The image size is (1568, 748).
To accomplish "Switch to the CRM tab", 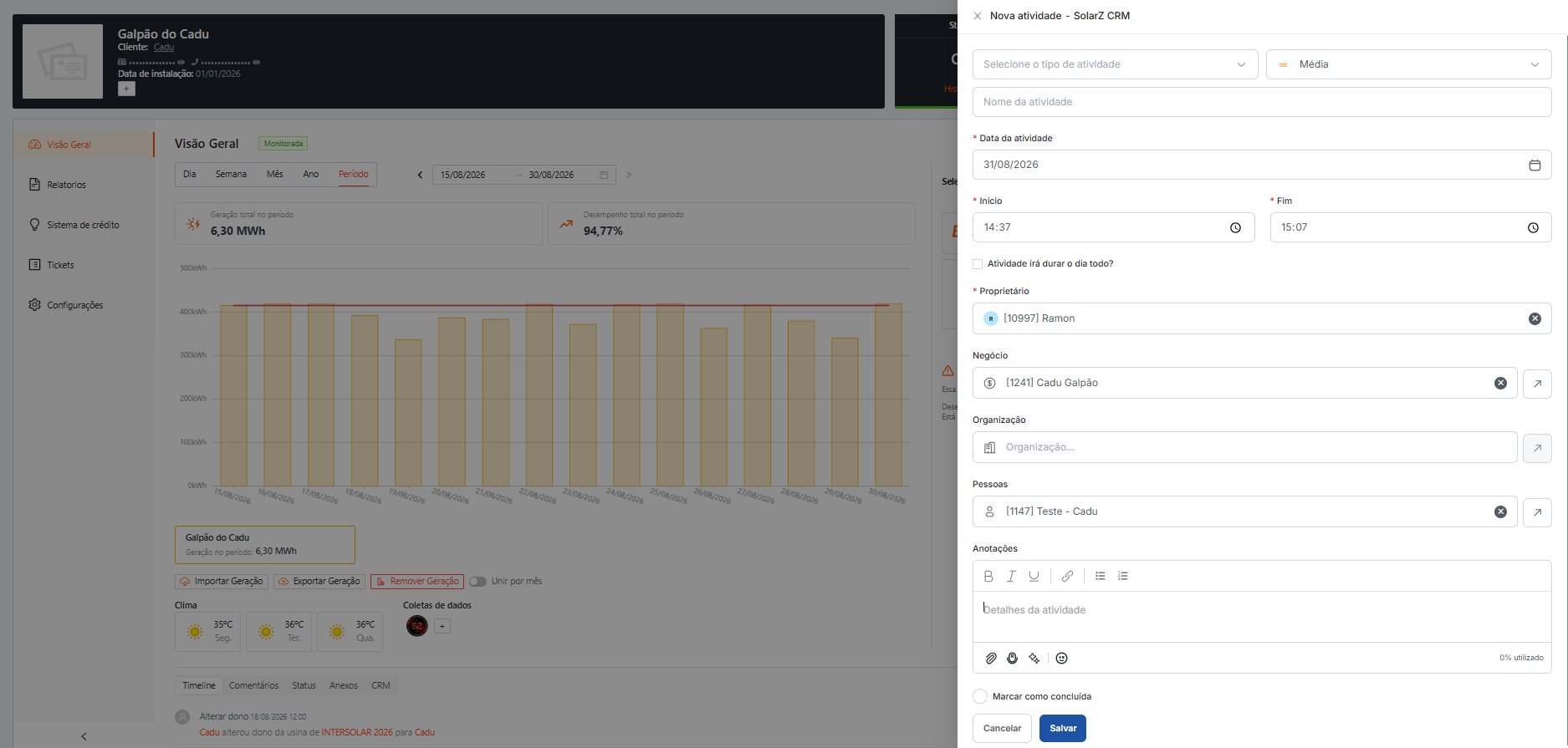I will click(381, 685).
